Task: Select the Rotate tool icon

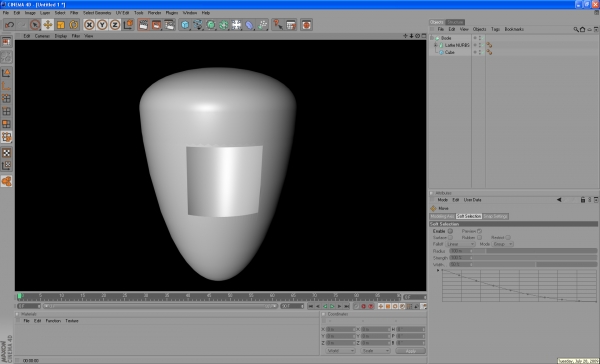Action: (x=73, y=25)
